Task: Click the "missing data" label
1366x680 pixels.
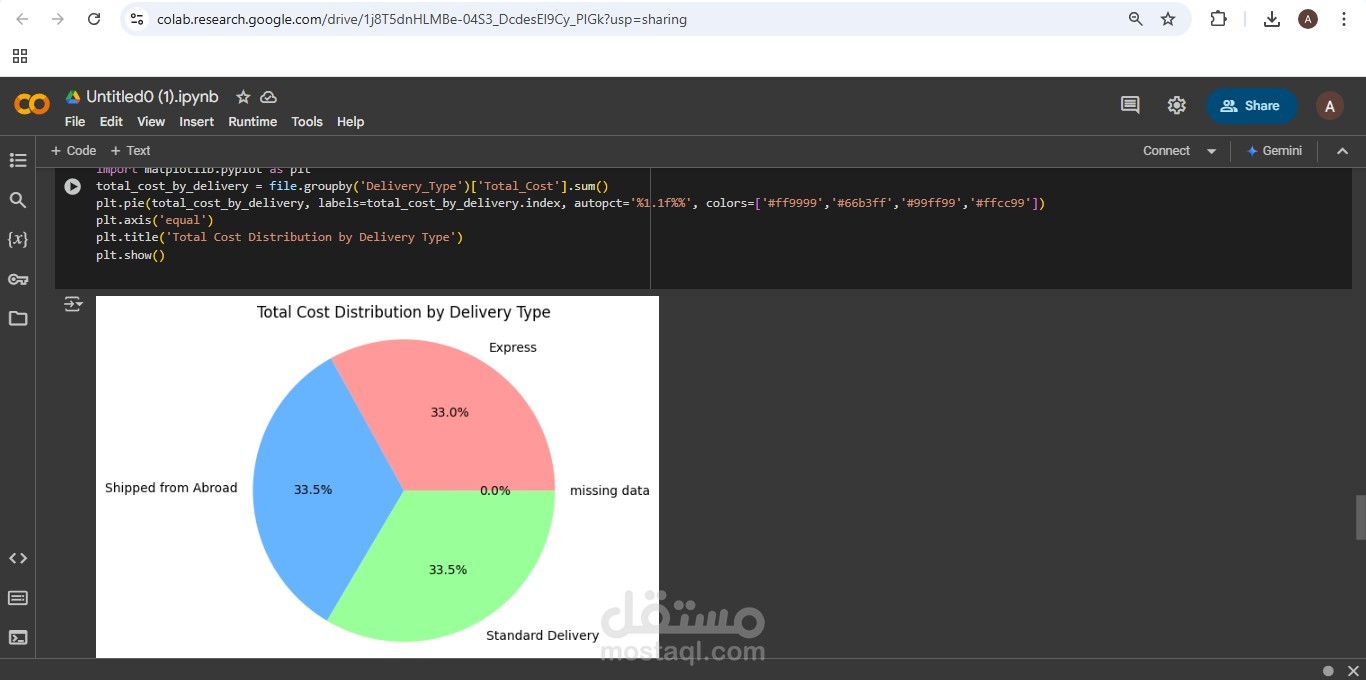Action: 610,491
